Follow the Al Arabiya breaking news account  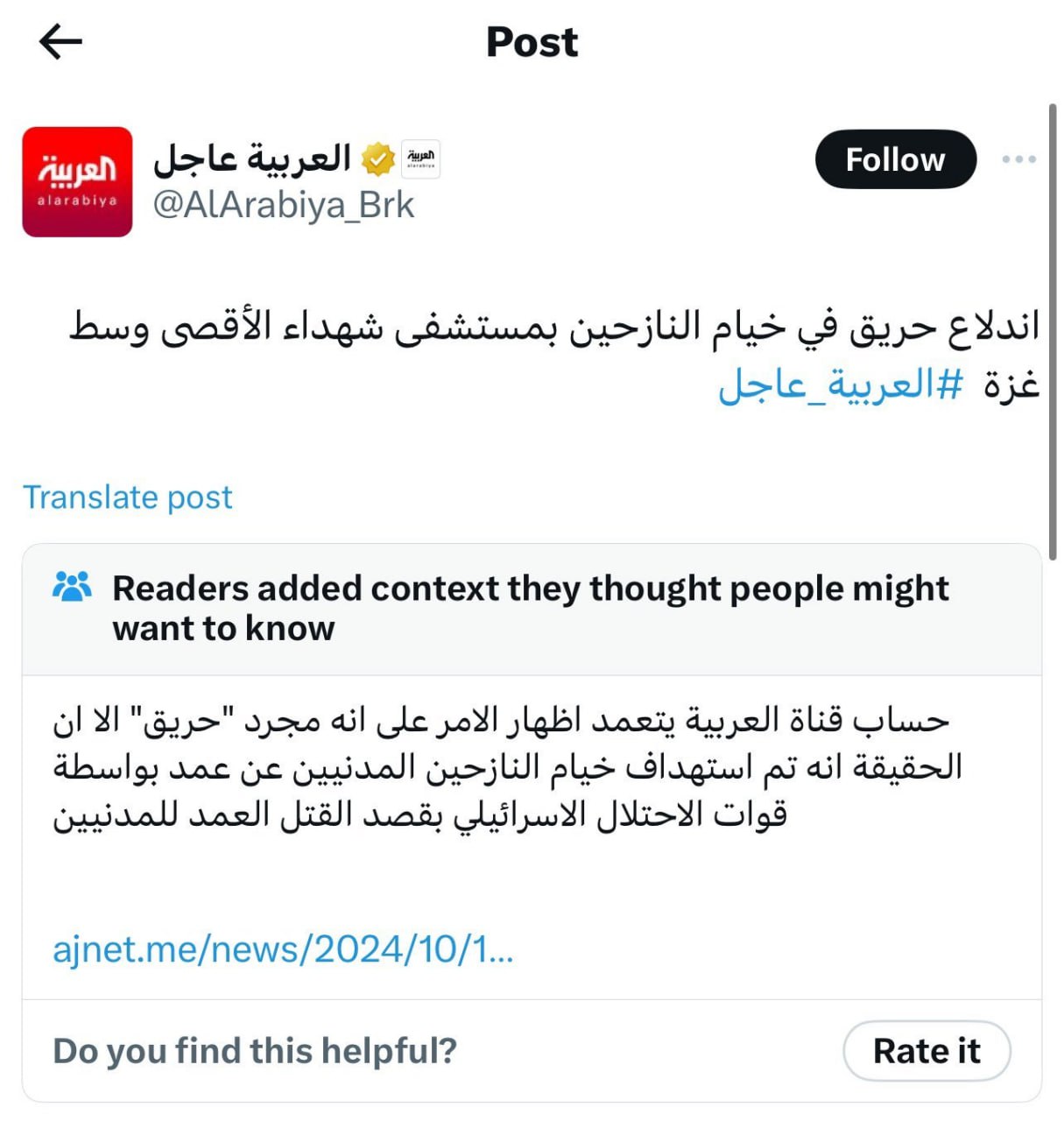(895, 159)
